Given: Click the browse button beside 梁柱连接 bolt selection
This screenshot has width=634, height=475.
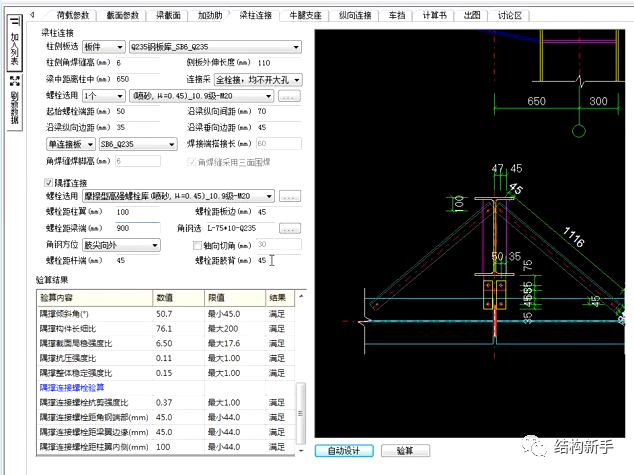Looking at the screenshot, I should (290, 96).
